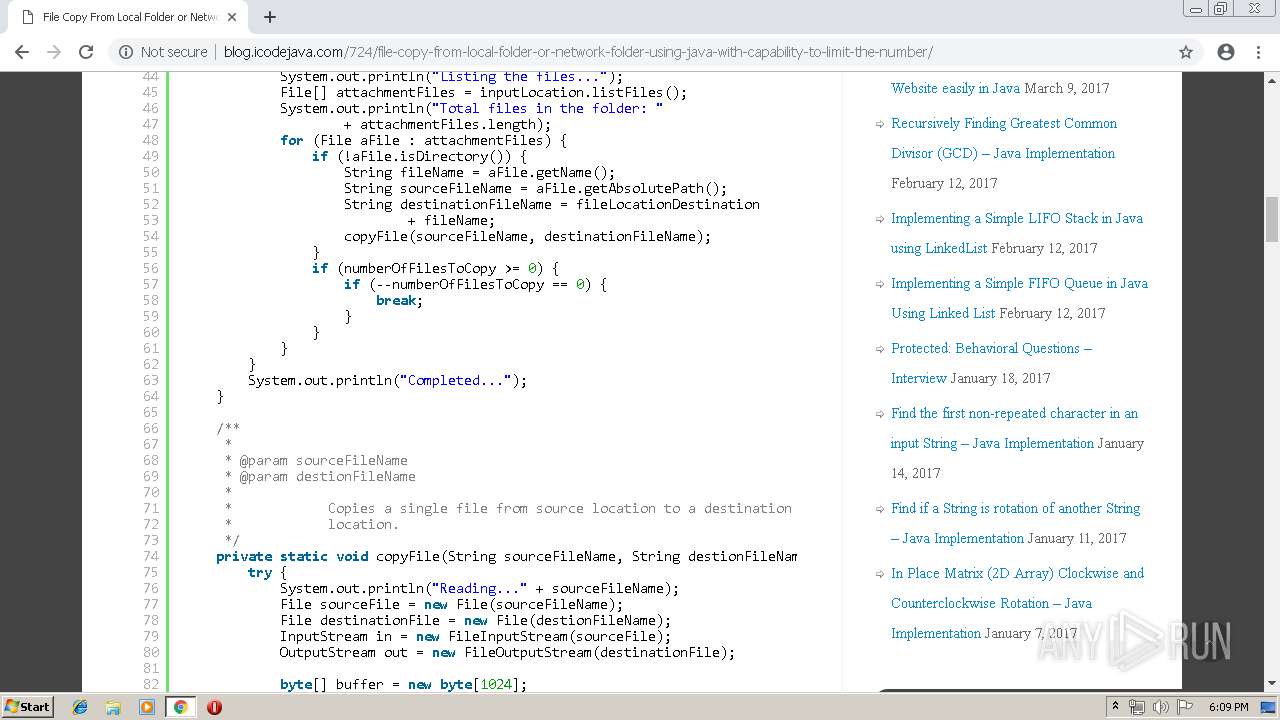Click the 'private static void copyFile' code line
1280x720 pixels.
point(506,556)
